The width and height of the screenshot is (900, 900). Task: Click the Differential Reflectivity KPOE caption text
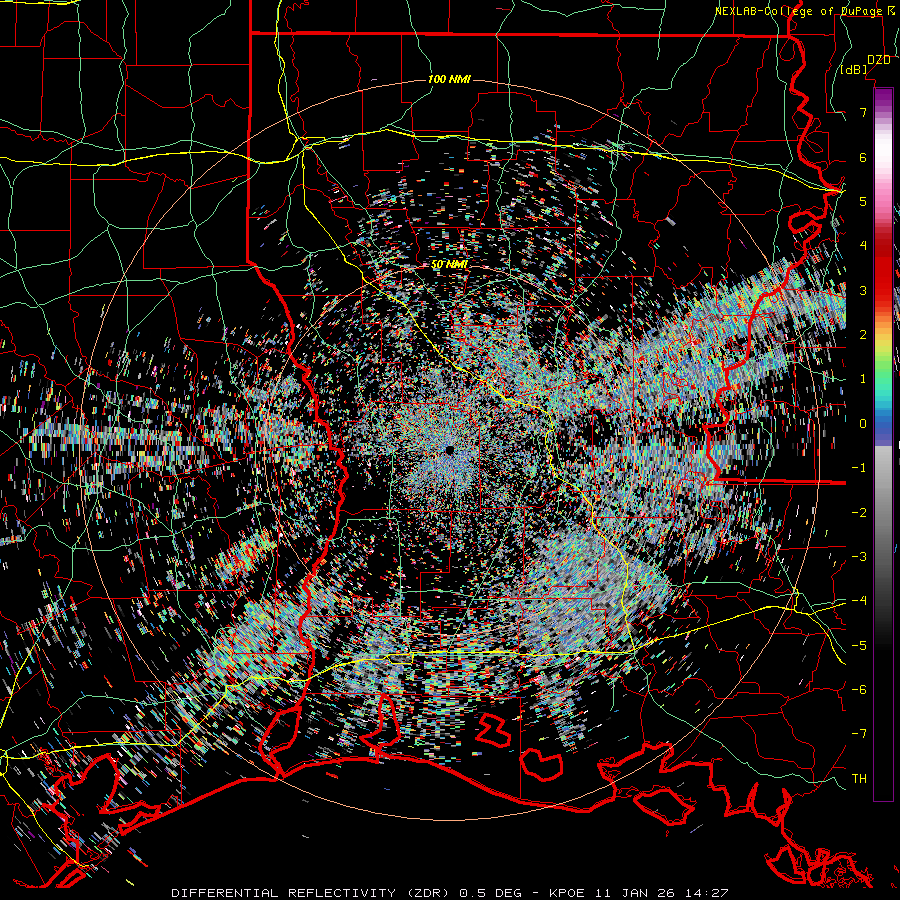[x=450, y=893]
